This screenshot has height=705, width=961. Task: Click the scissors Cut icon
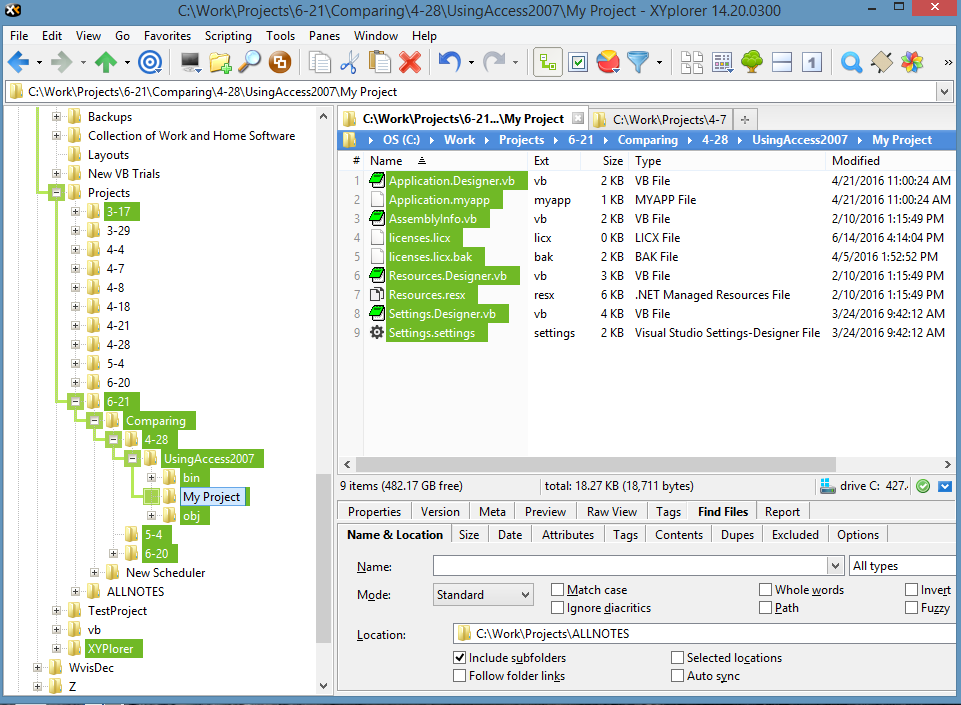(x=349, y=62)
